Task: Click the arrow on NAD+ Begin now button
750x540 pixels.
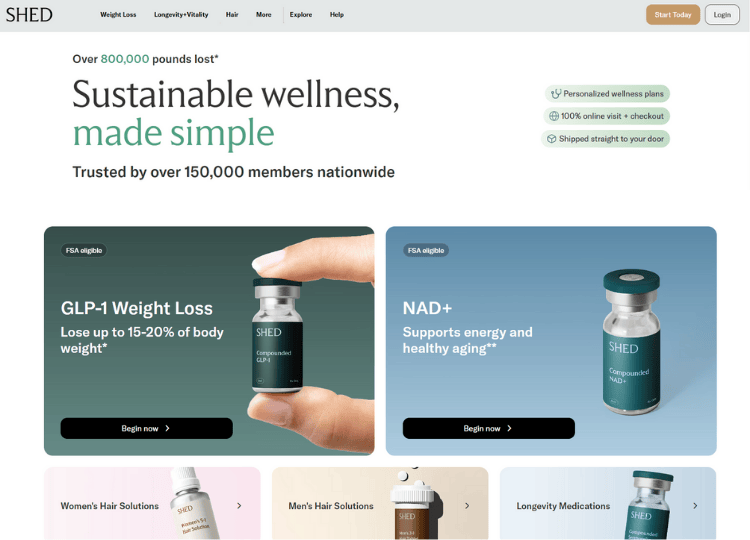Action: [x=509, y=428]
